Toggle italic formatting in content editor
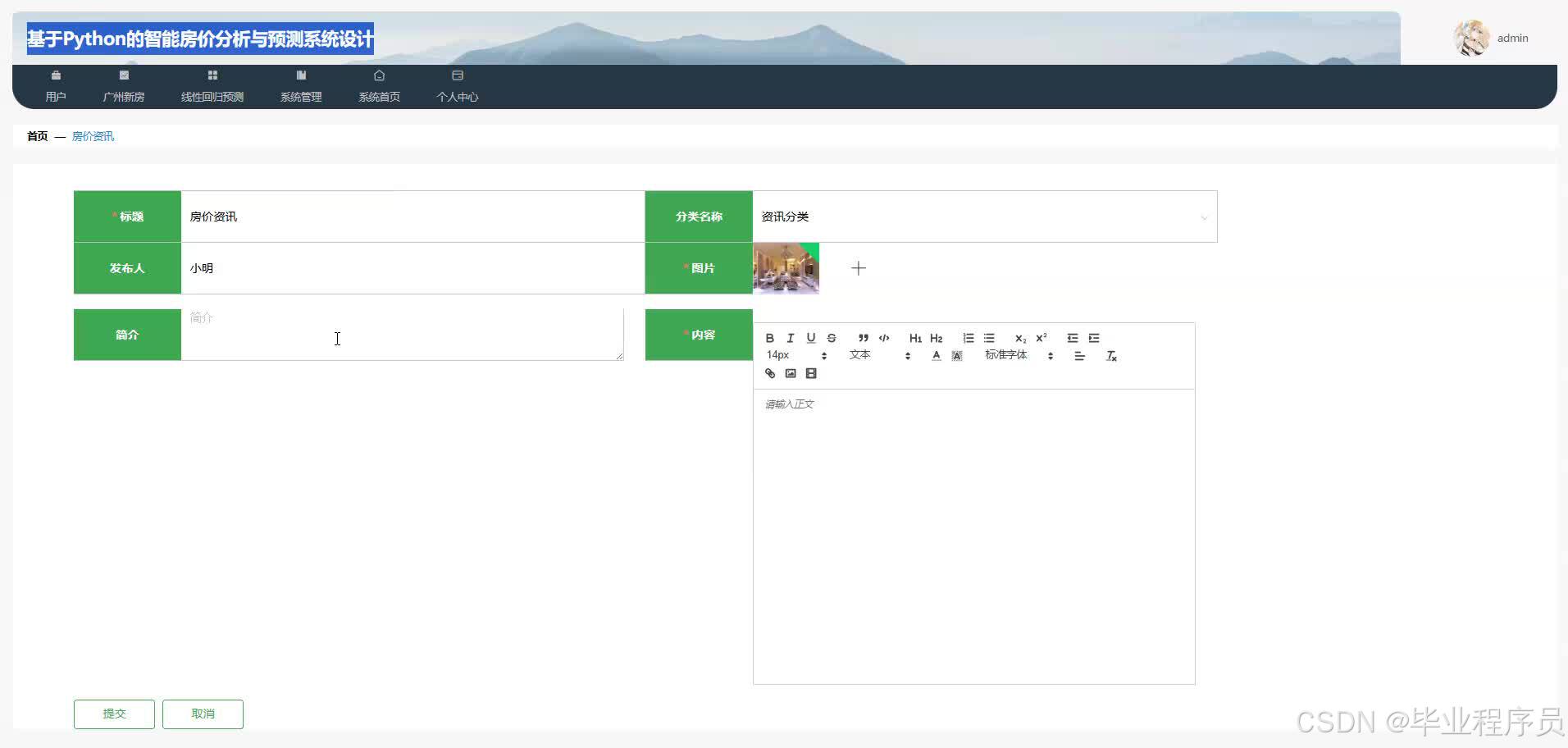This screenshot has width=1568, height=748. point(790,338)
